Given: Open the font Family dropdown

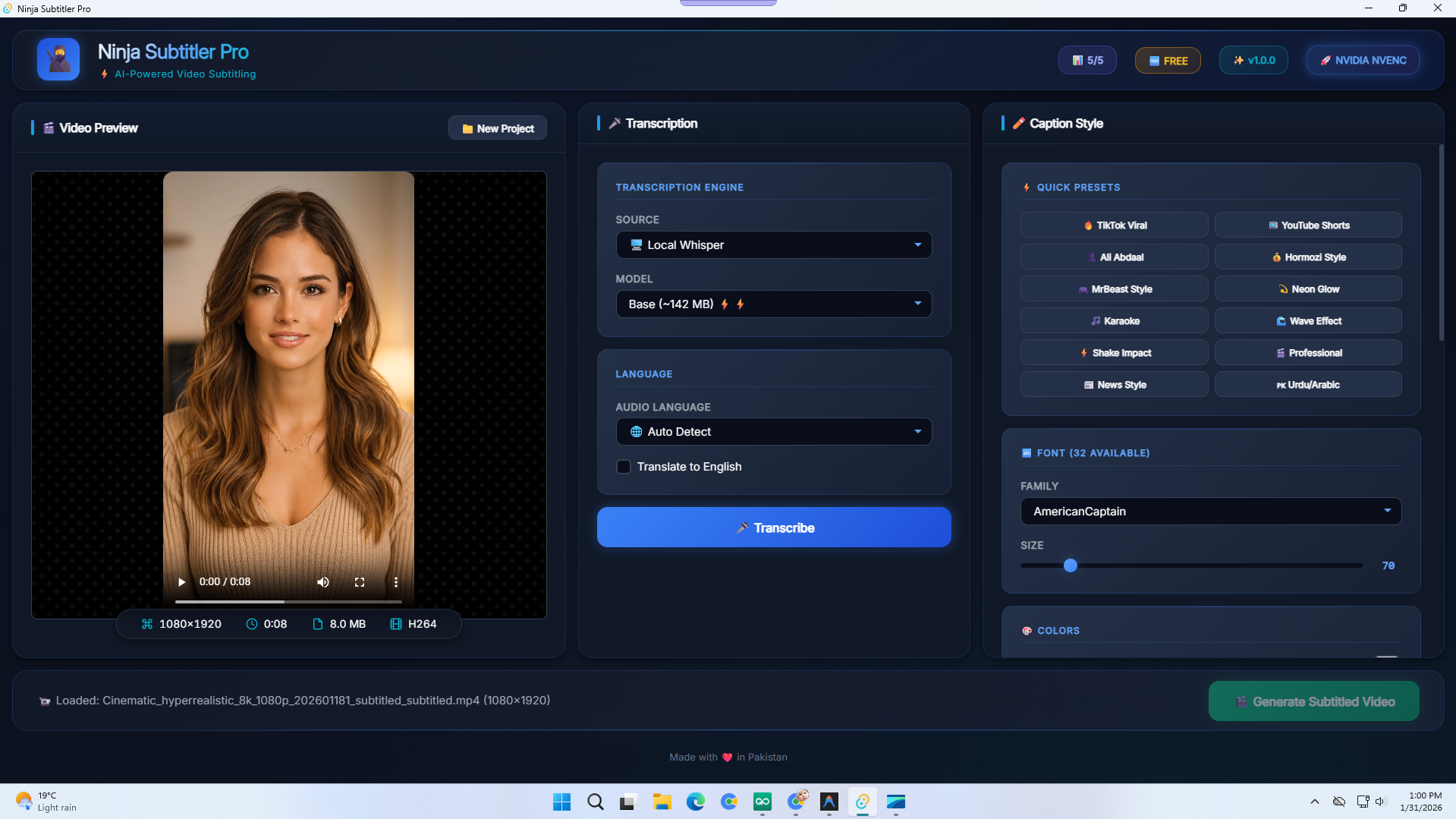Looking at the screenshot, I should 1210,511.
